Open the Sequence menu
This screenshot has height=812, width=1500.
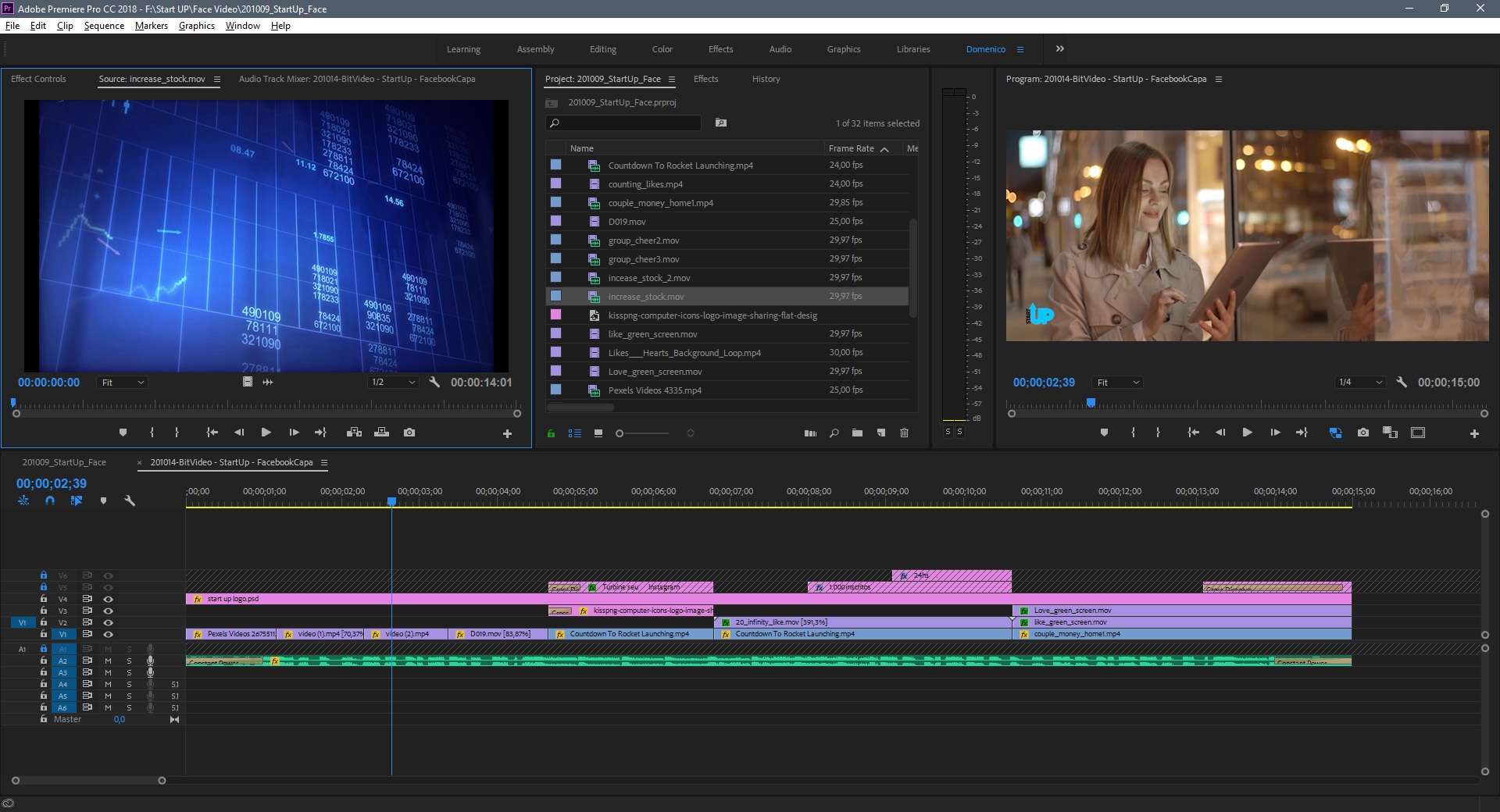click(104, 26)
